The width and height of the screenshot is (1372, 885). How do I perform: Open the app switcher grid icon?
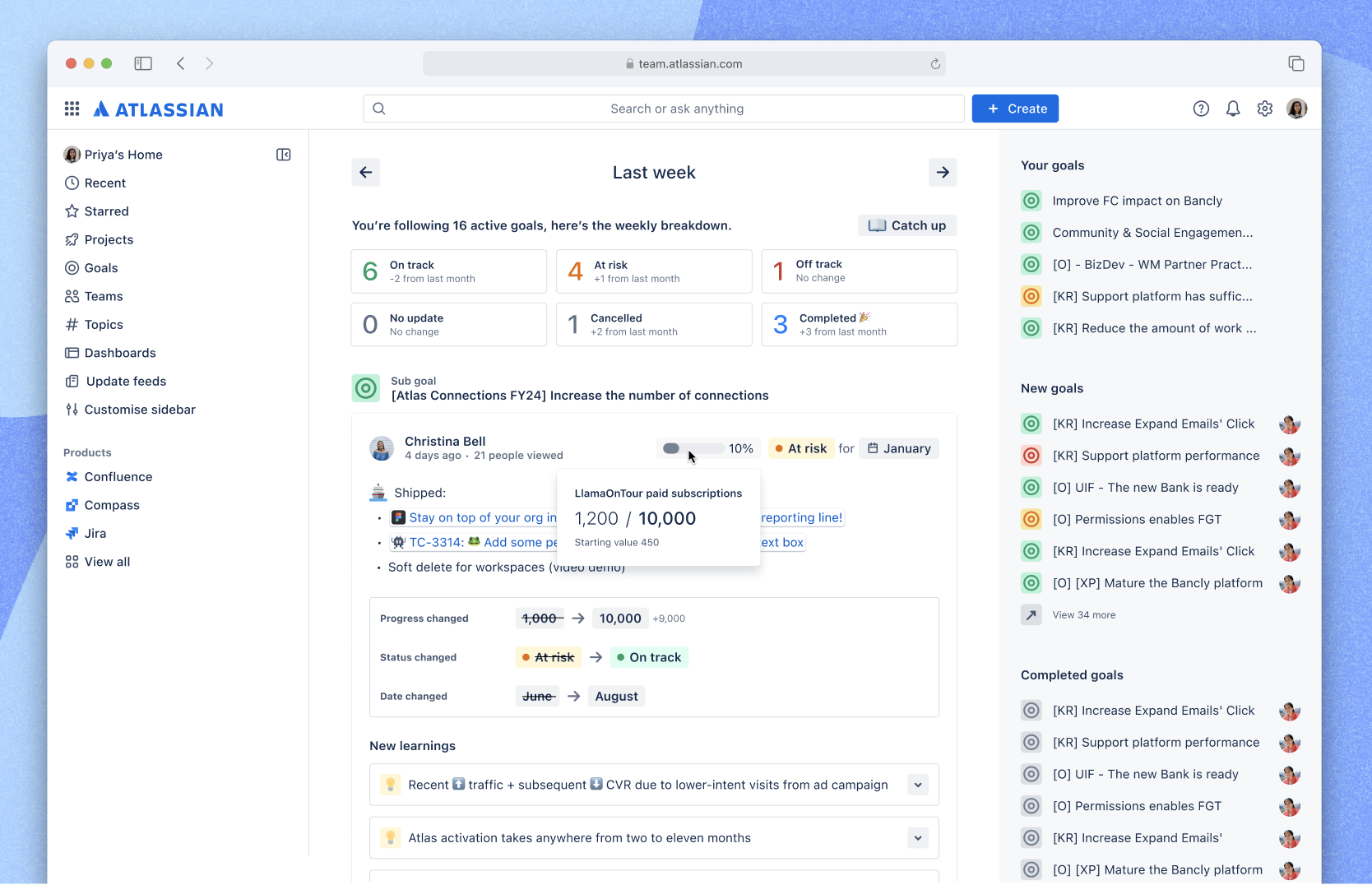(x=72, y=109)
